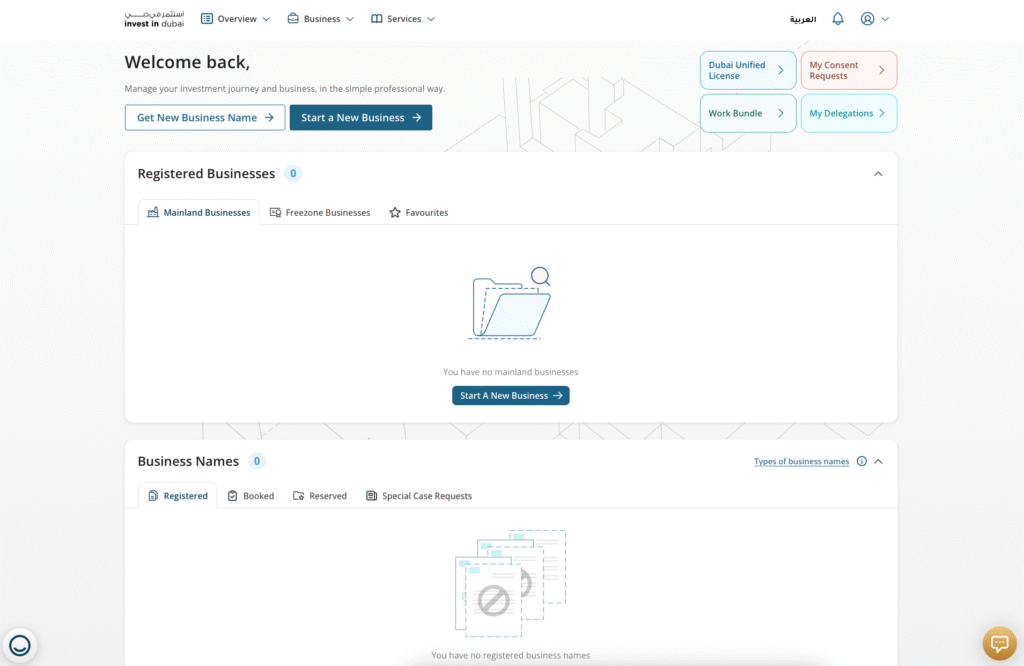Click the round smiley feedback icon

pyautogui.click(x=20, y=646)
